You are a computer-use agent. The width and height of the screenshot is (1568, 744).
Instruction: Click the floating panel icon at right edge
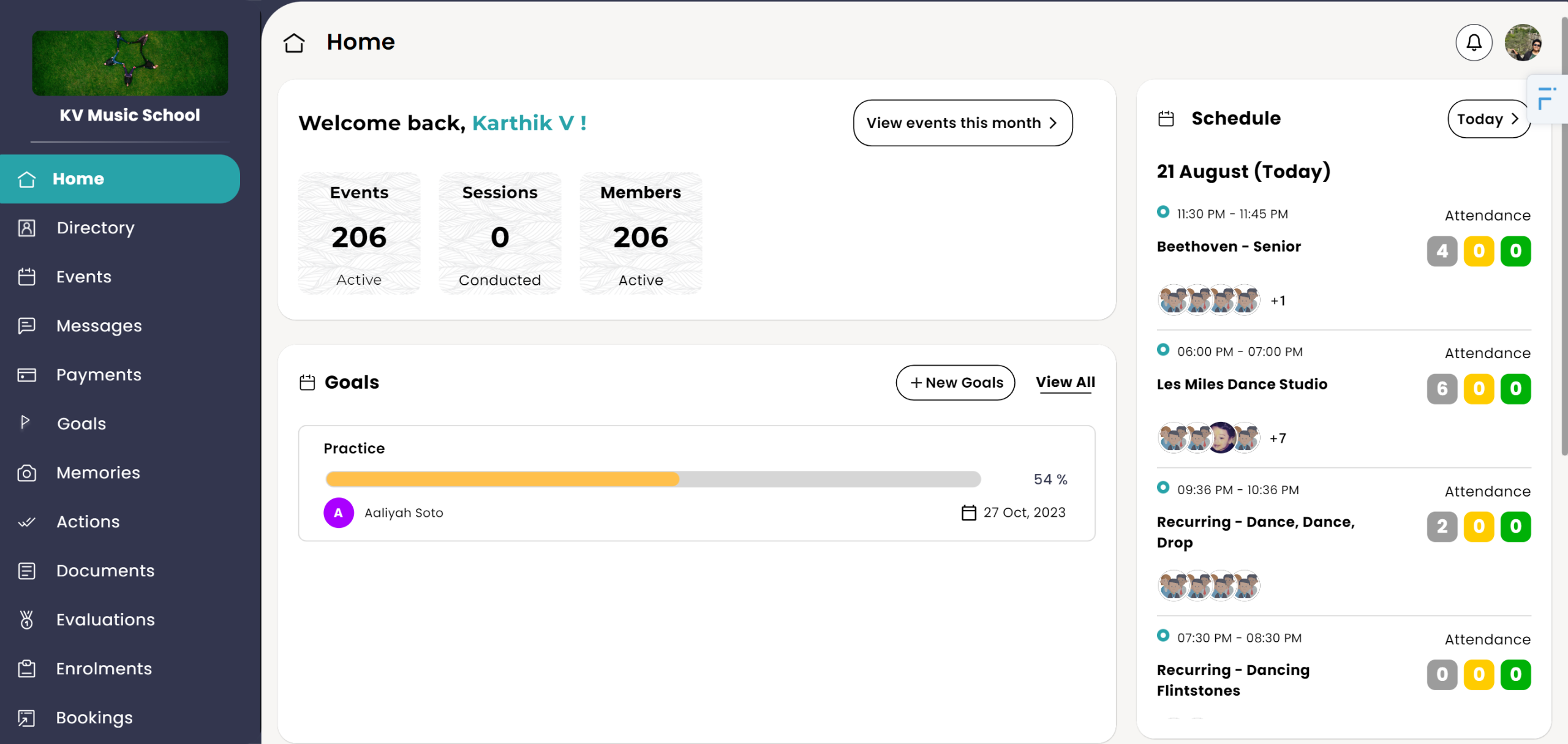1547,98
